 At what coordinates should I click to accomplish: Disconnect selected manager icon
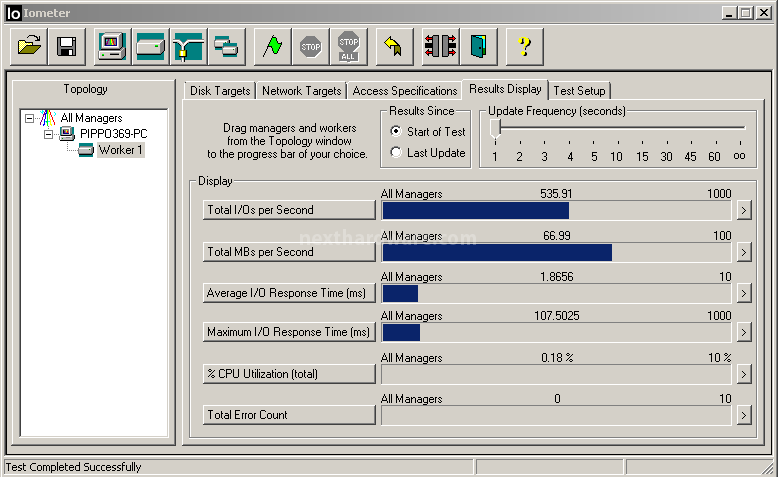point(440,47)
